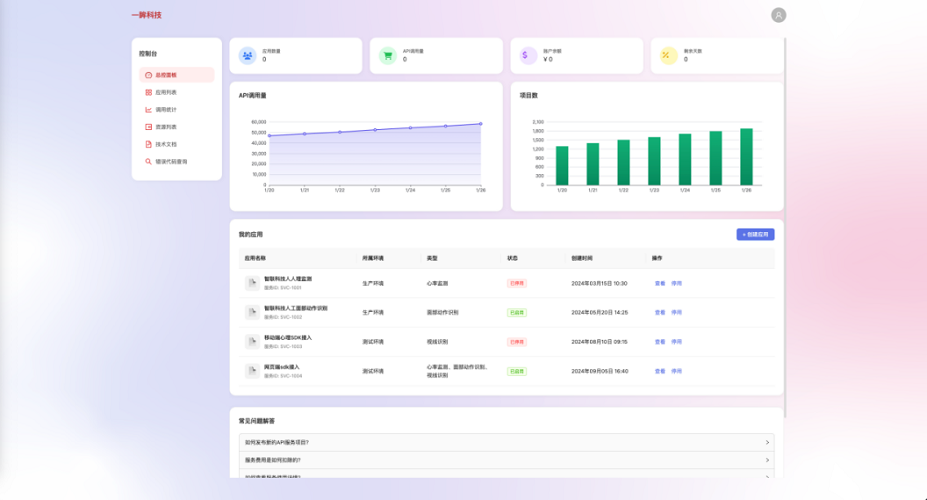Click the 错误代码查询 magnifier icon
The width and height of the screenshot is (927, 500).
point(148,161)
